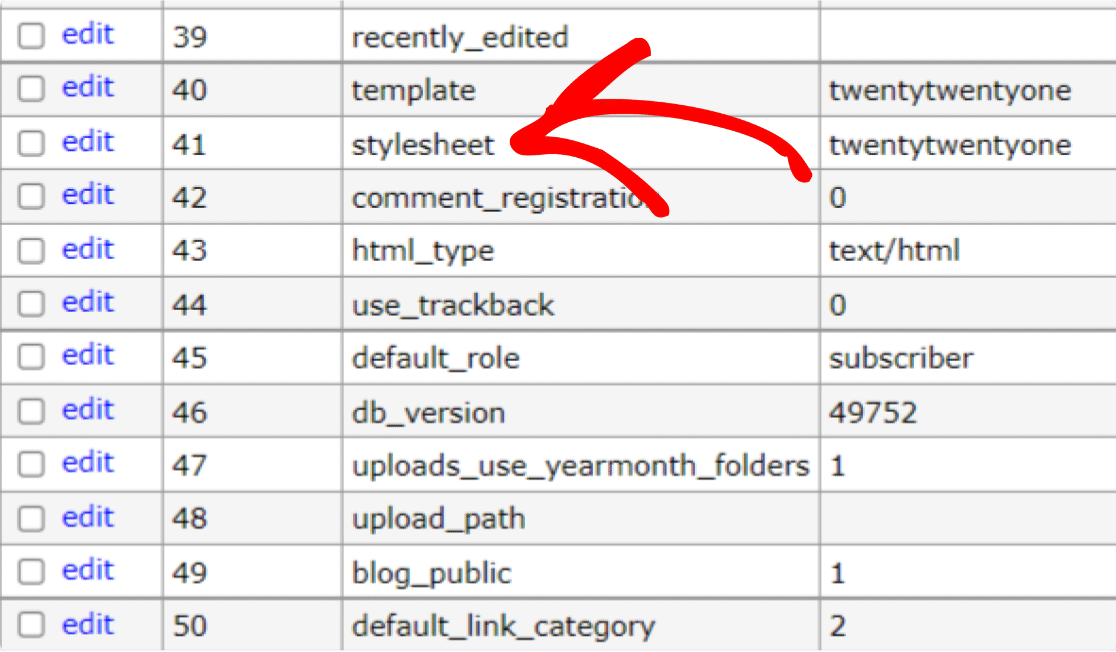
Task: Edit row 40 template
Action: (88, 87)
